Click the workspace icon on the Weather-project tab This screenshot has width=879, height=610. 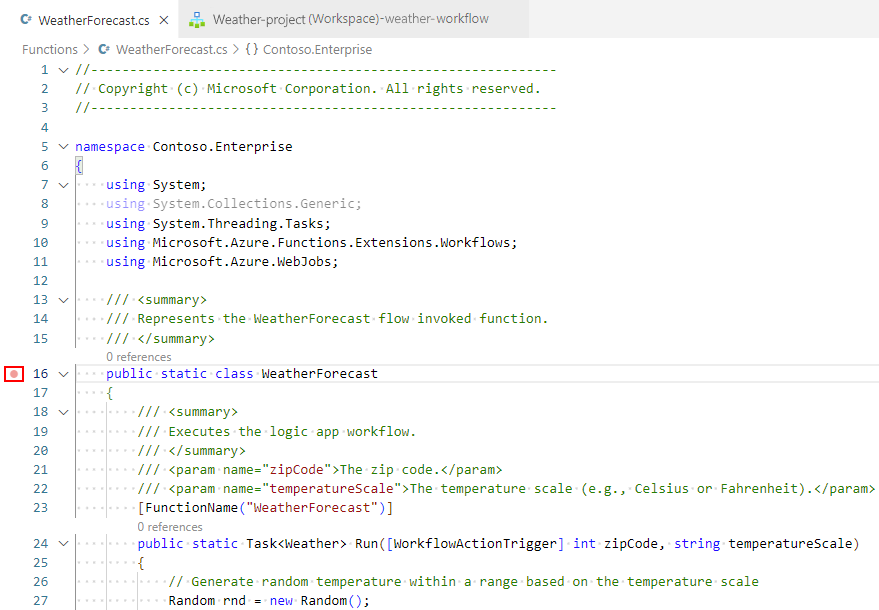[195, 18]
